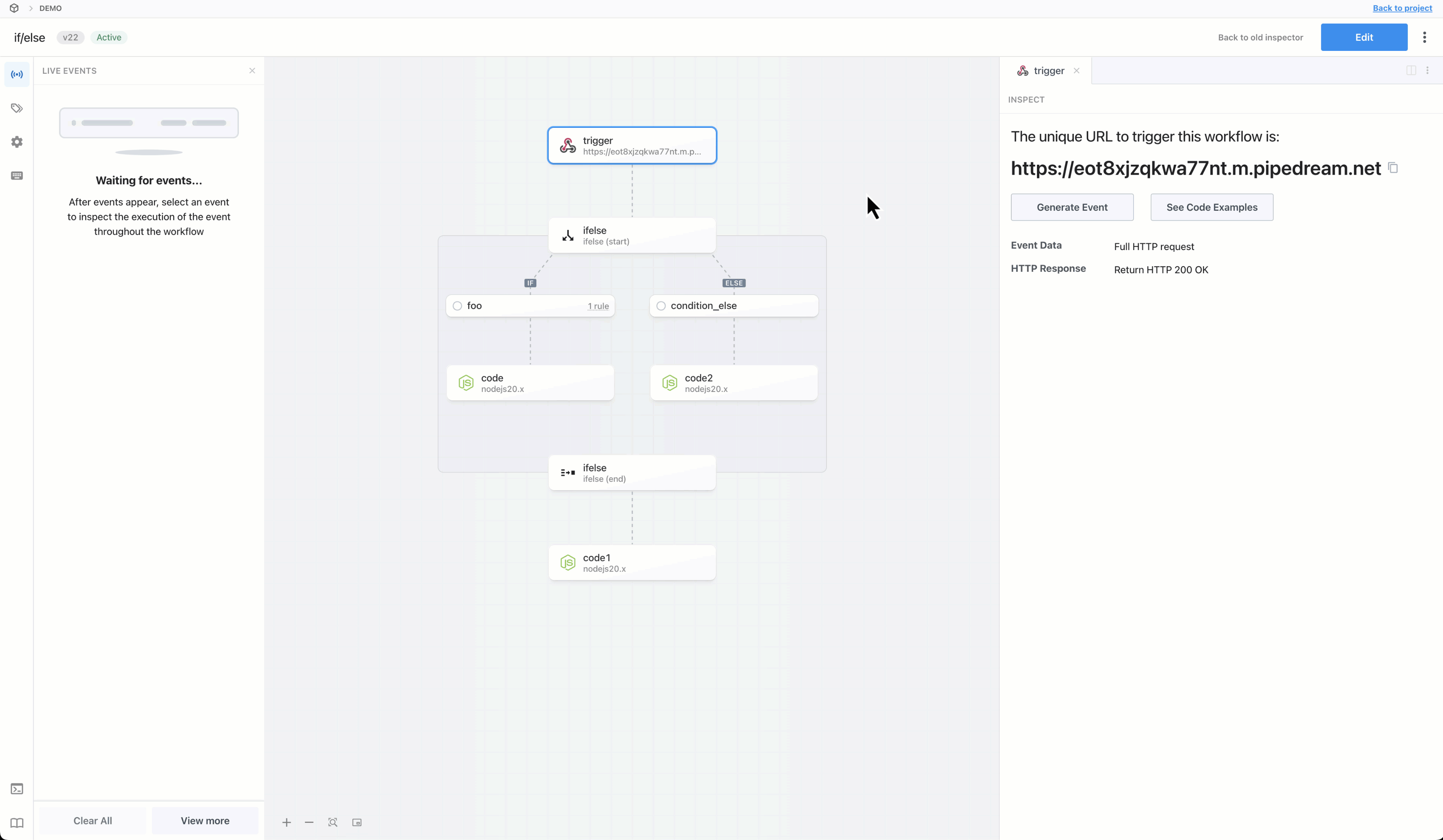Open the three-dot menu next to Edit
Viewport: 1443px width, 840px height.
click(x=1424, y=37)
